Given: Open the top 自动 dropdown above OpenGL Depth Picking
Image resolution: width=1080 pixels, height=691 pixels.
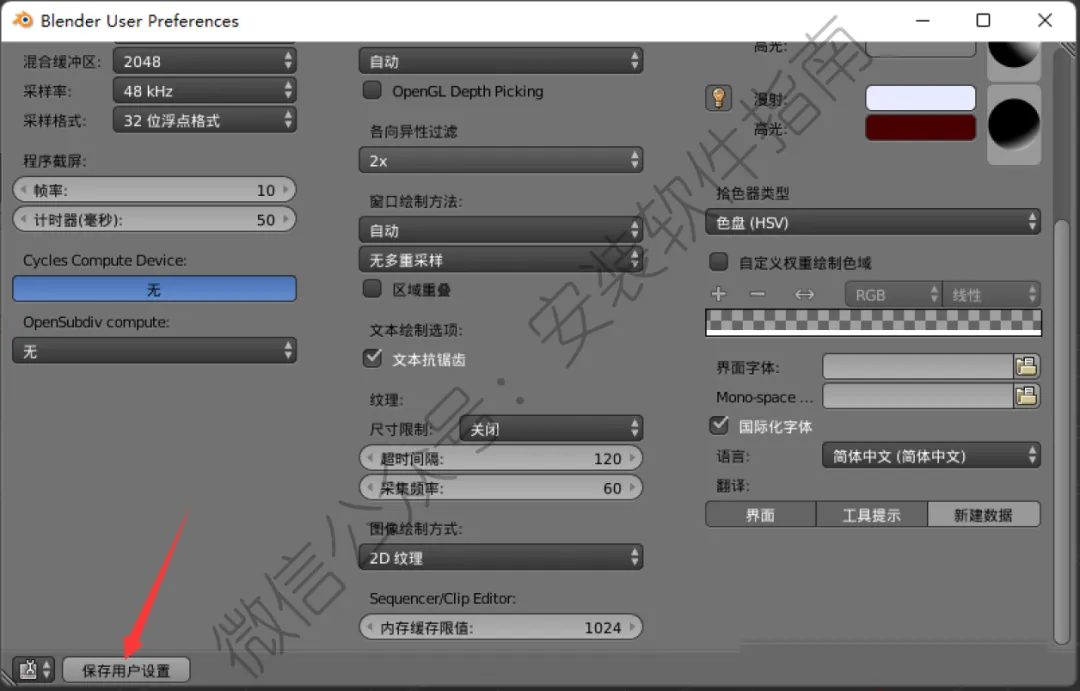Looking at the screenshot, I should point(501,61).
